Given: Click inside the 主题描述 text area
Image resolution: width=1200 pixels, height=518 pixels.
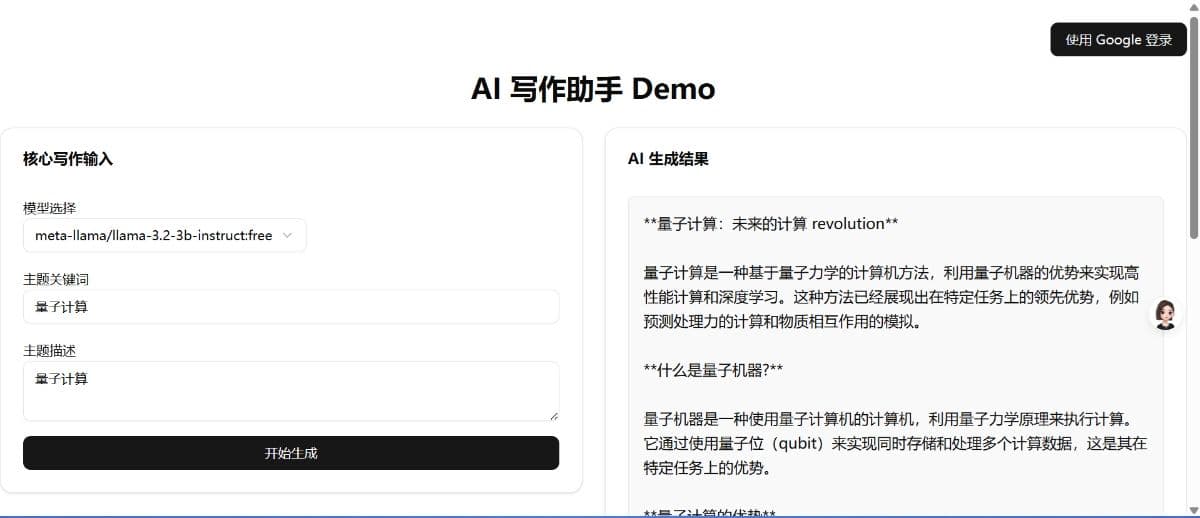Looking at the screenshot, I should [x=291, y=390].
